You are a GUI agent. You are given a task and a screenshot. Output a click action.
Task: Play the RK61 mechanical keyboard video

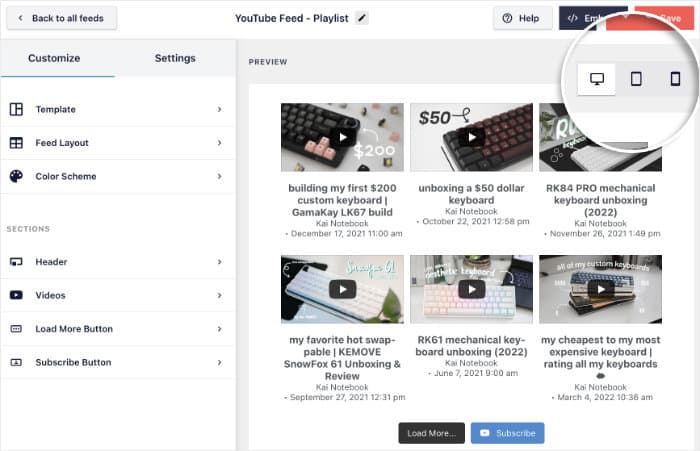pos(471,289)
